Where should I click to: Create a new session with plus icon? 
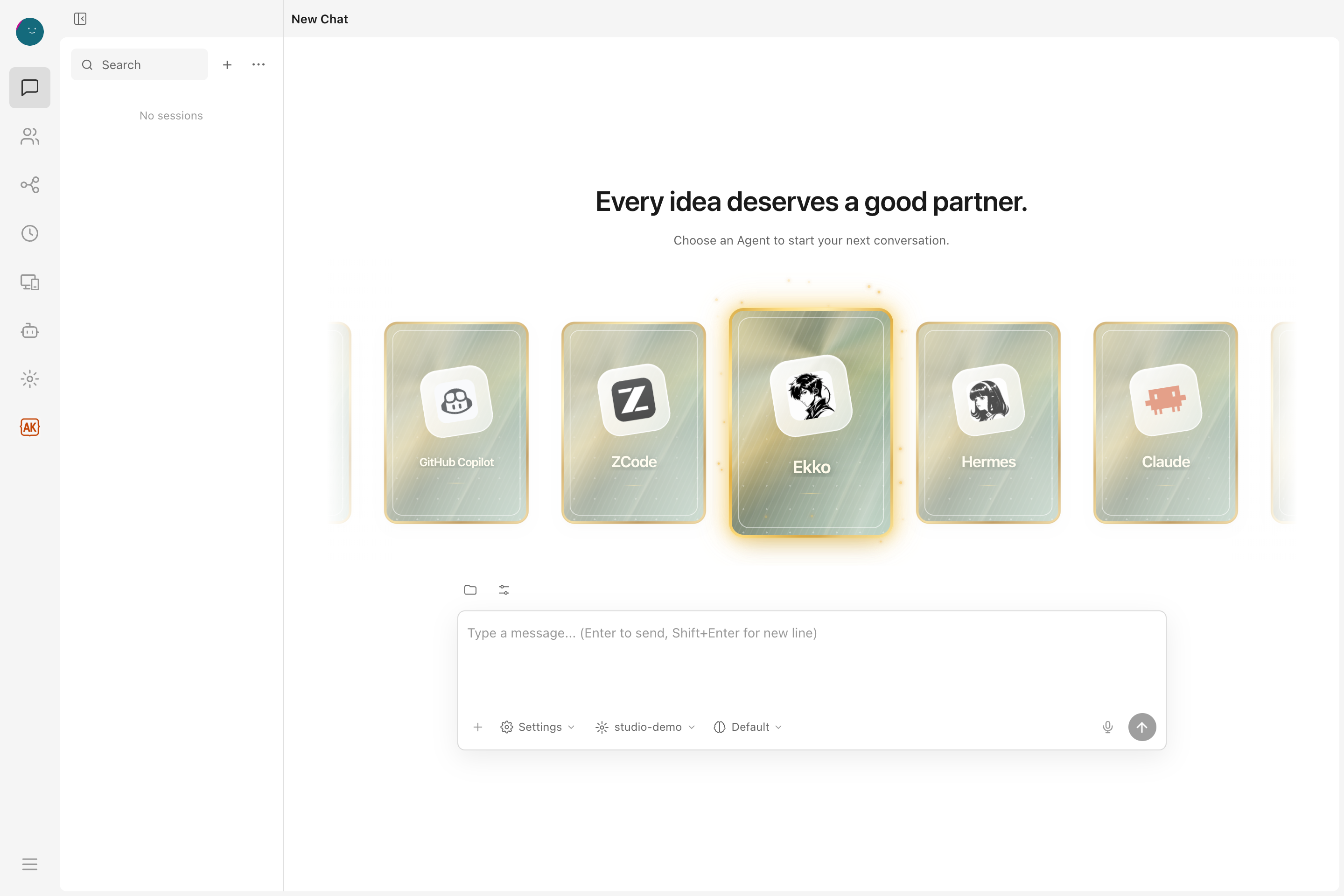pos(227,64)
